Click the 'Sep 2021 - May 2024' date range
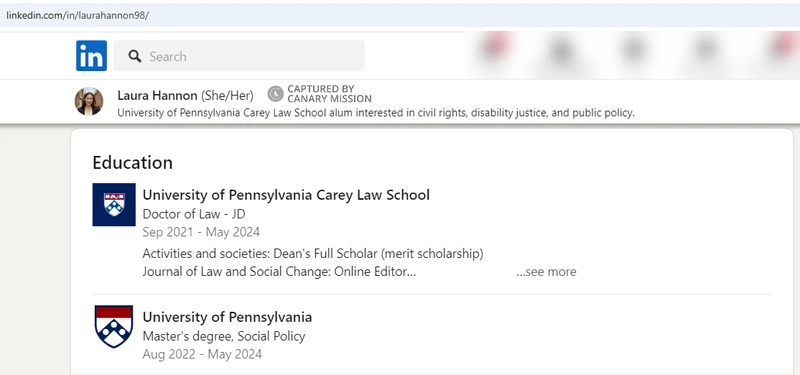This screenshot has height=375, width=800. pyautogui.click(x=201, y=233)
